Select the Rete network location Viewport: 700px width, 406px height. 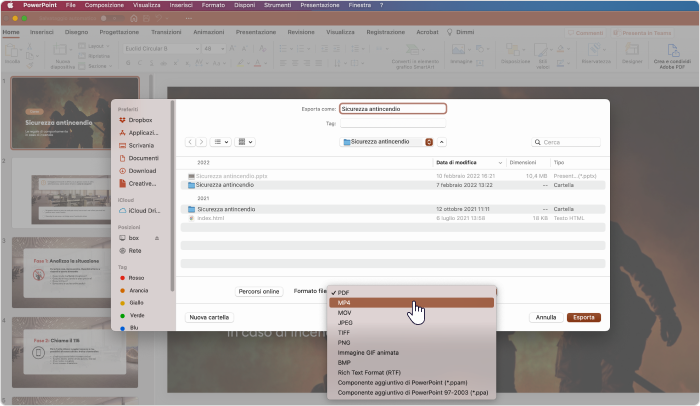tap(134, 250)
